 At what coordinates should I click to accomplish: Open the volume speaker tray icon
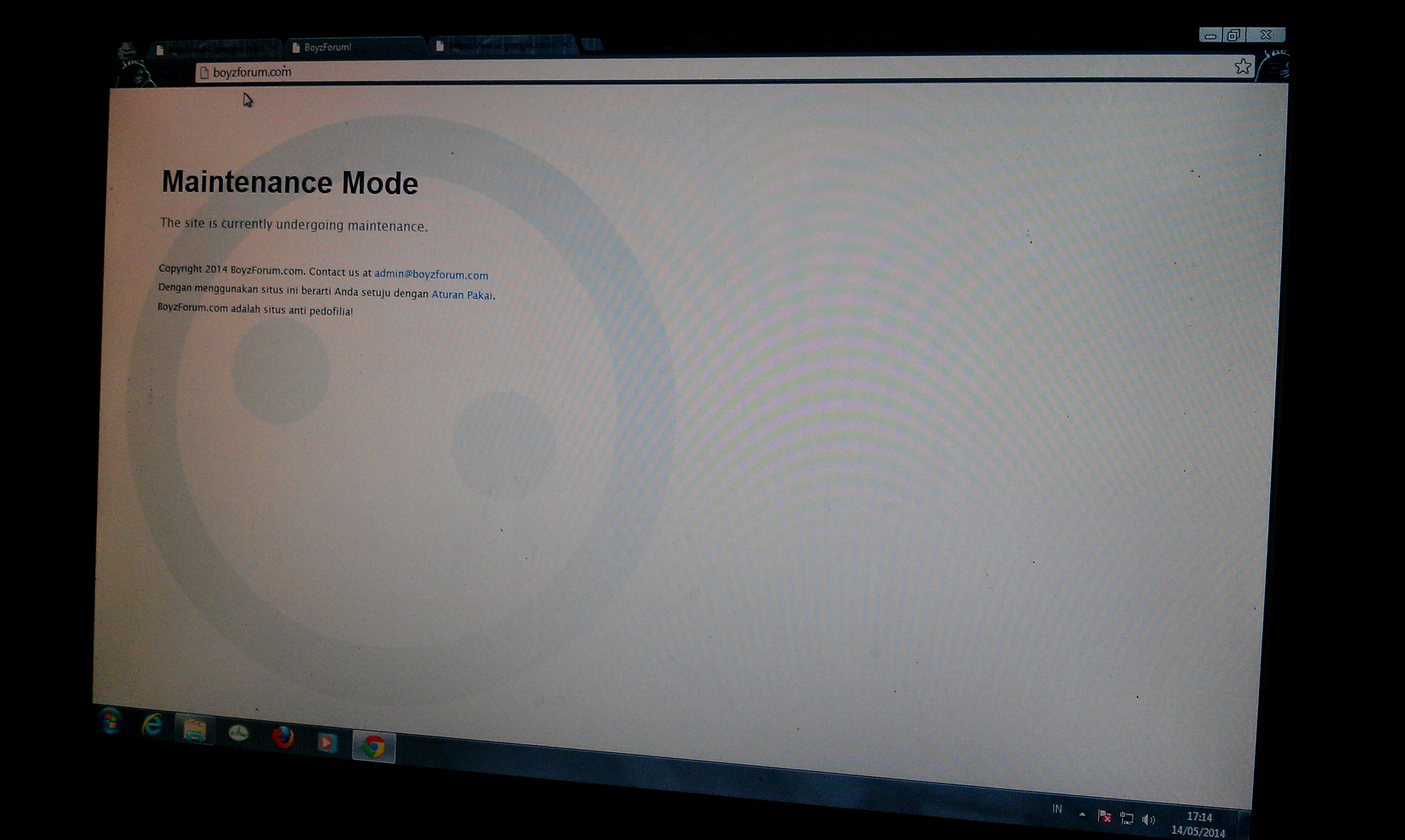click(1148, 819)
